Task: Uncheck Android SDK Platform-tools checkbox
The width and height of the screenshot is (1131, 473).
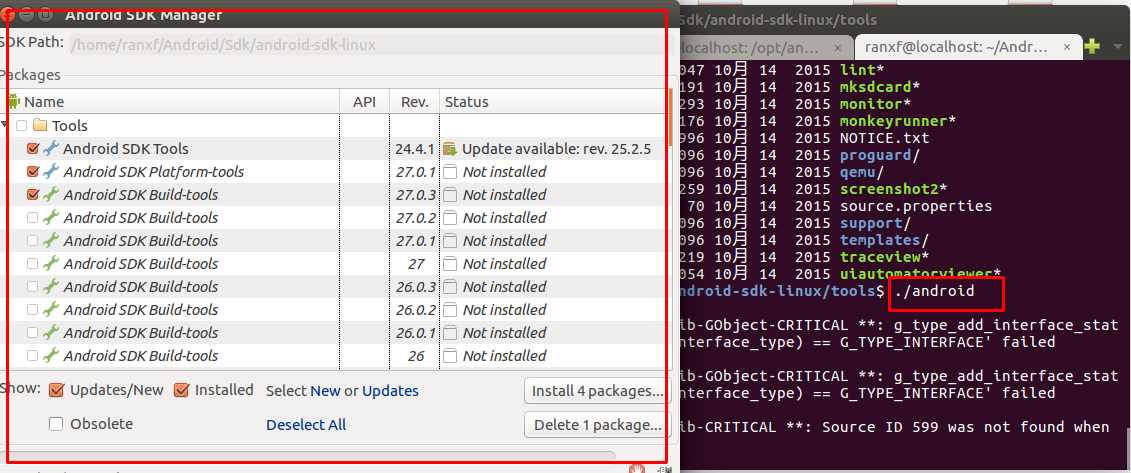Action: [32, 172]
